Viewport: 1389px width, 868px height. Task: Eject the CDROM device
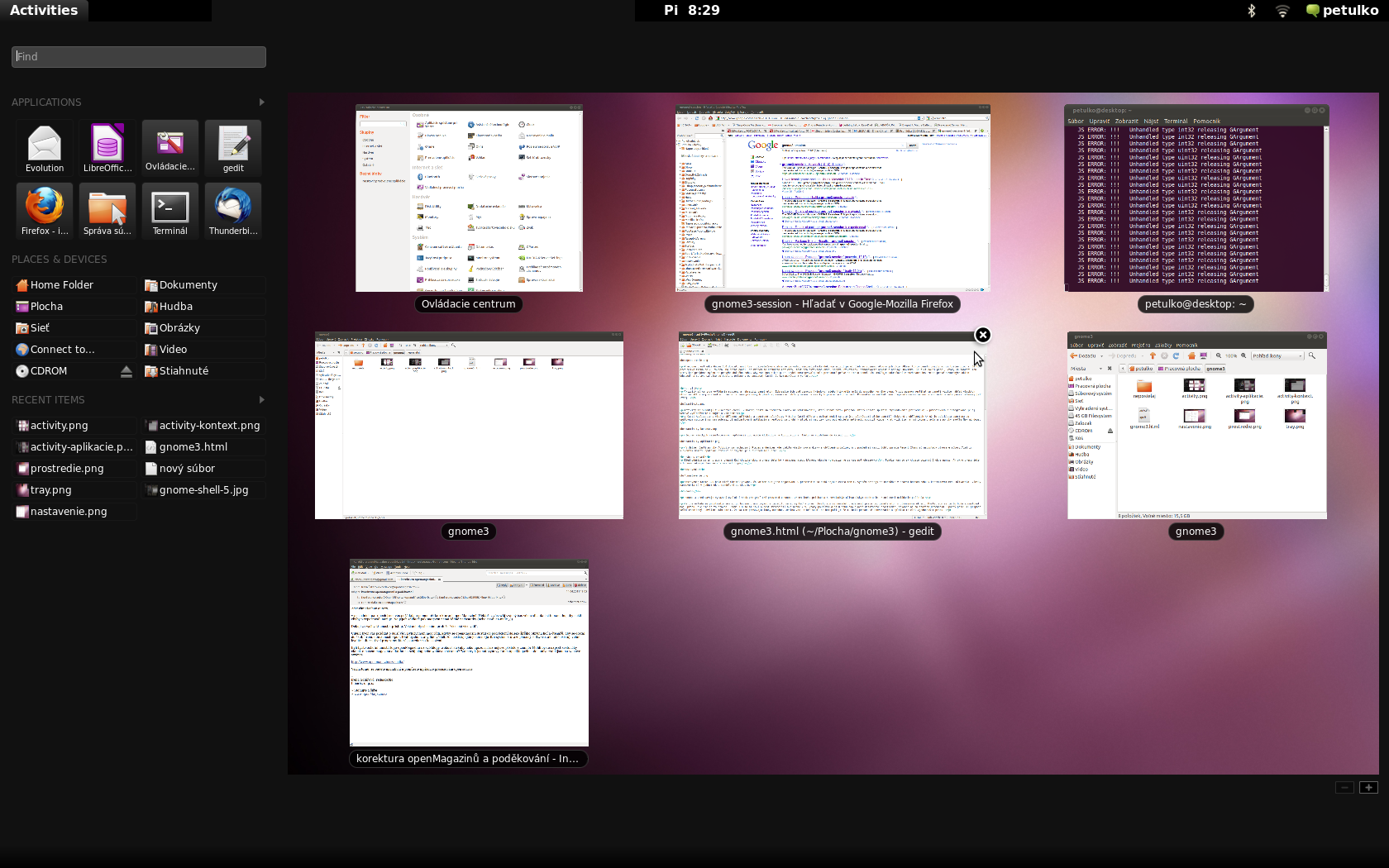click(x=126, y=371)
